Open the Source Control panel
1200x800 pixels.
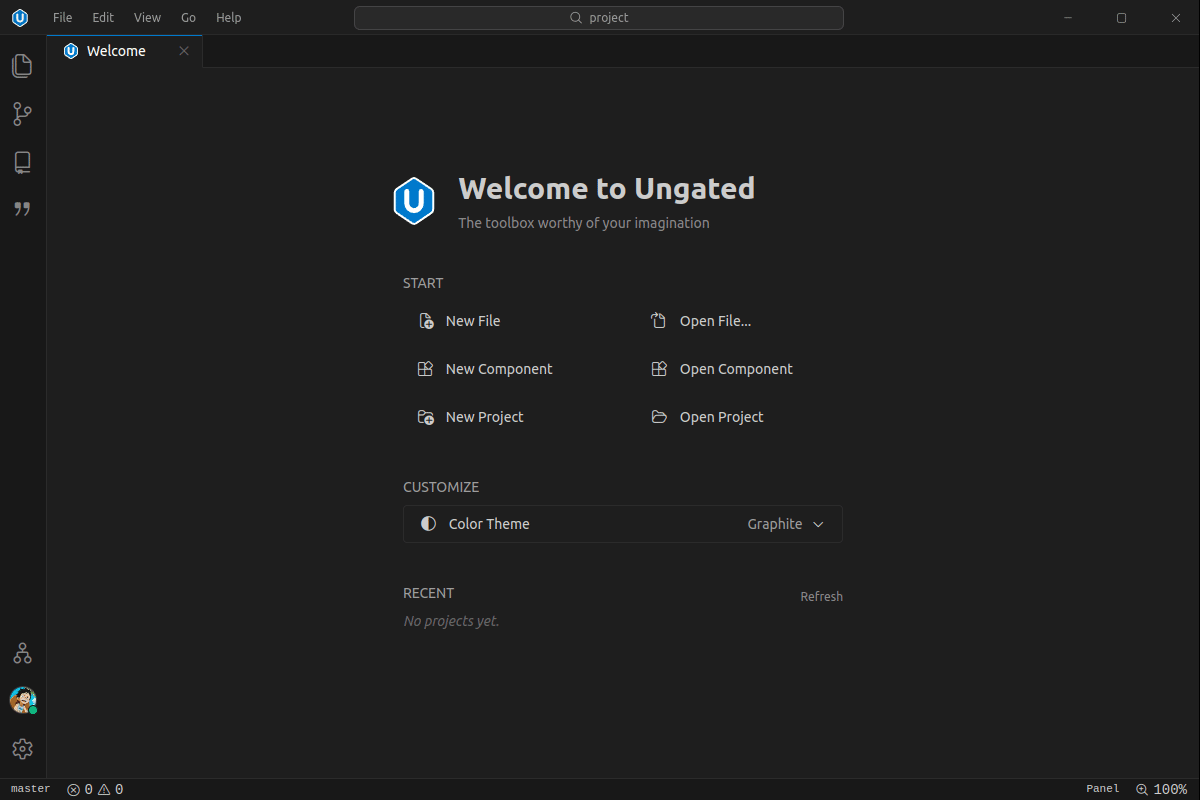22,113
